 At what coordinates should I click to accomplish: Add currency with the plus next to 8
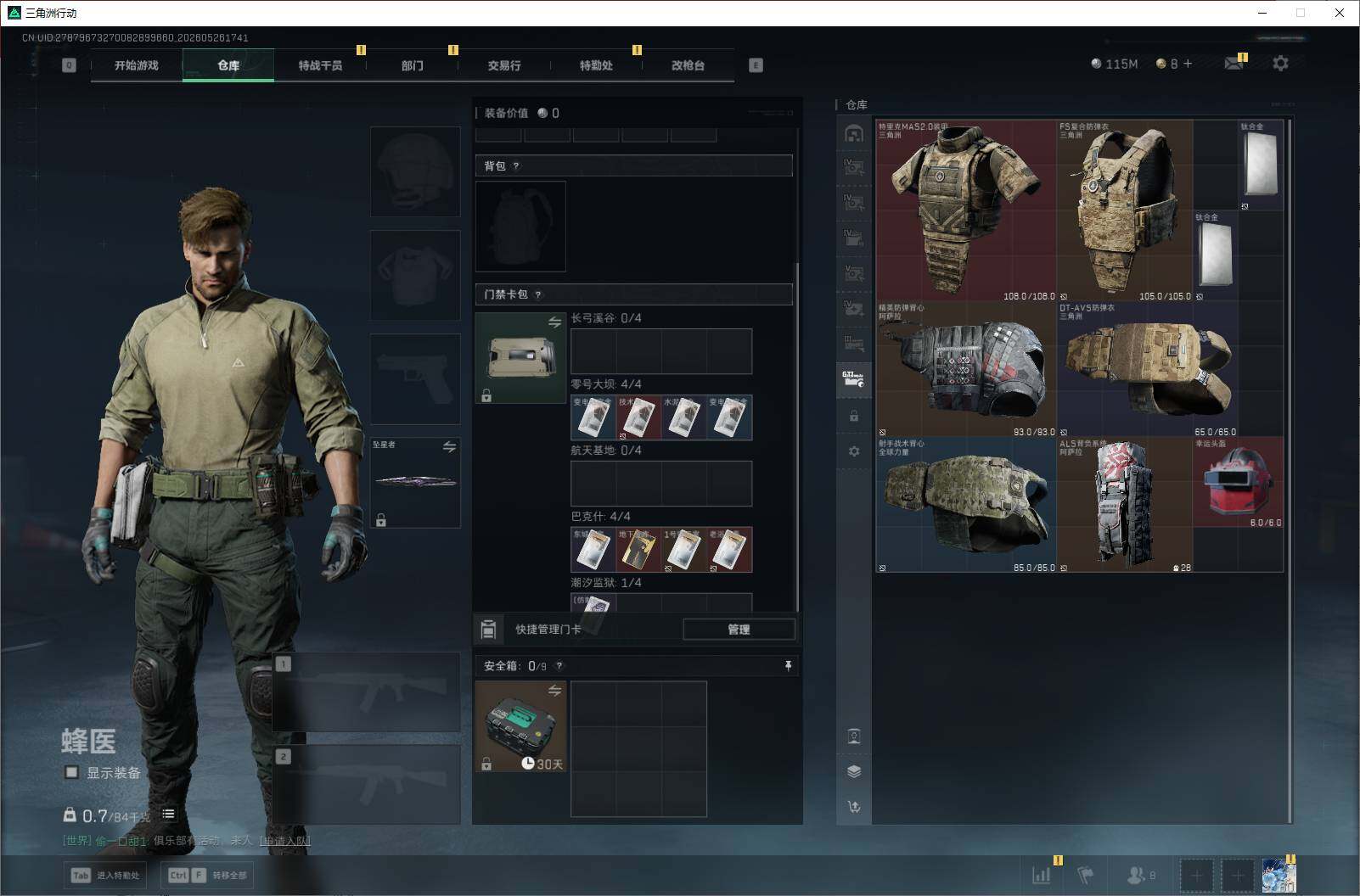[x=1188, y=64]
